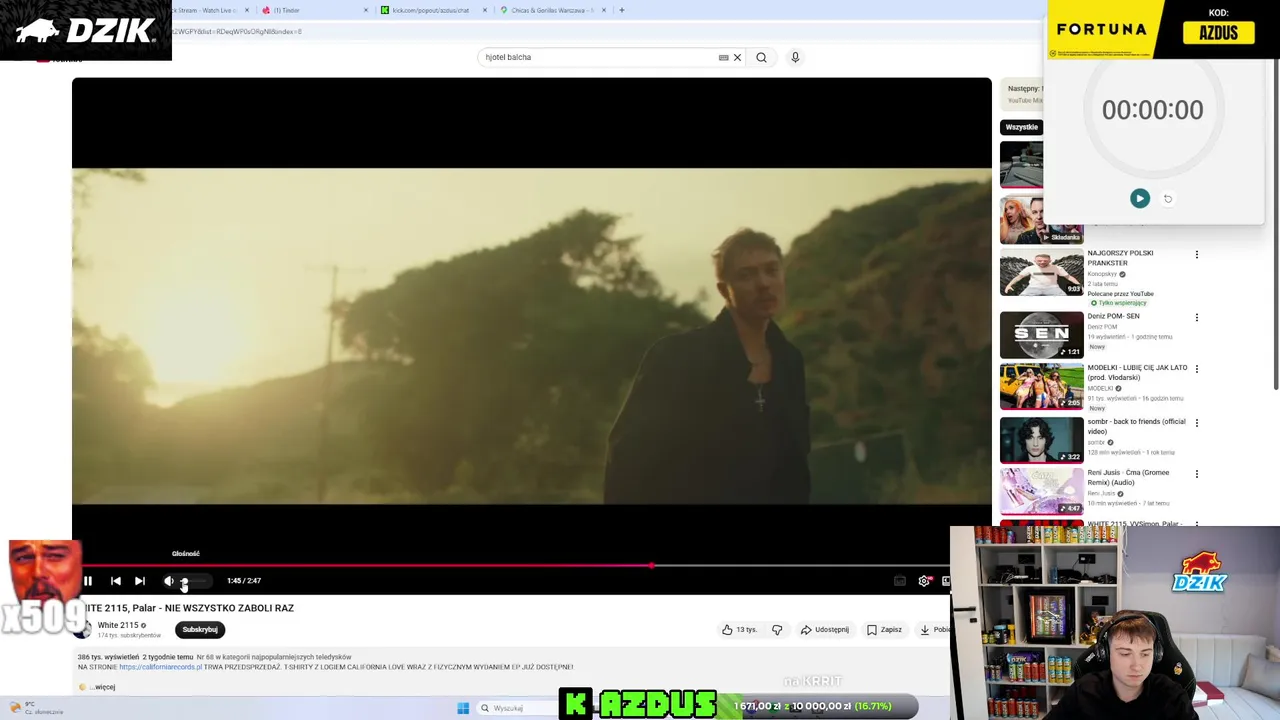Screen dimensions: 1280x720
Task: Close the kick.com popout tab
Action: tap(485, 10)
